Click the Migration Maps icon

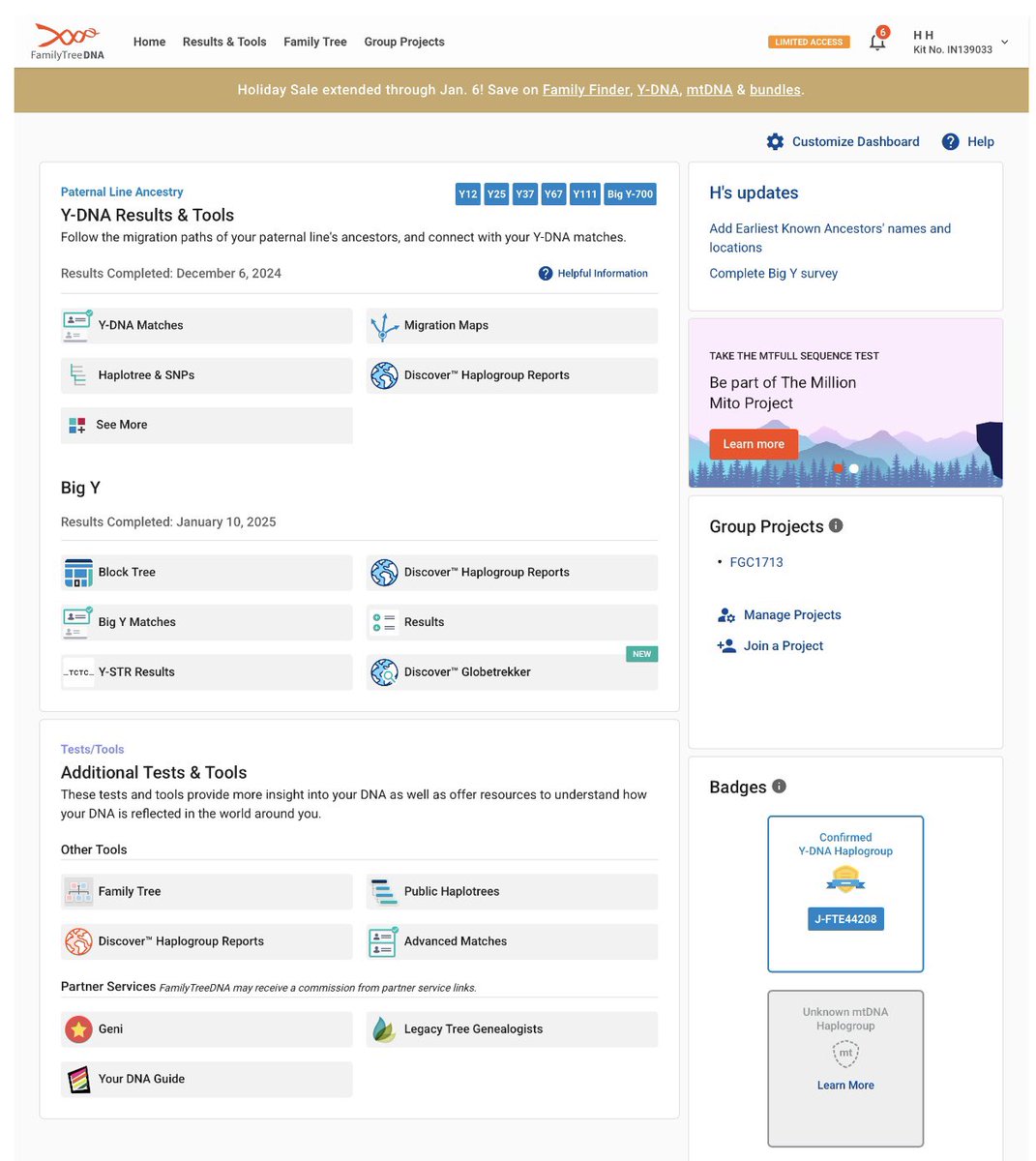click(384, 326)
